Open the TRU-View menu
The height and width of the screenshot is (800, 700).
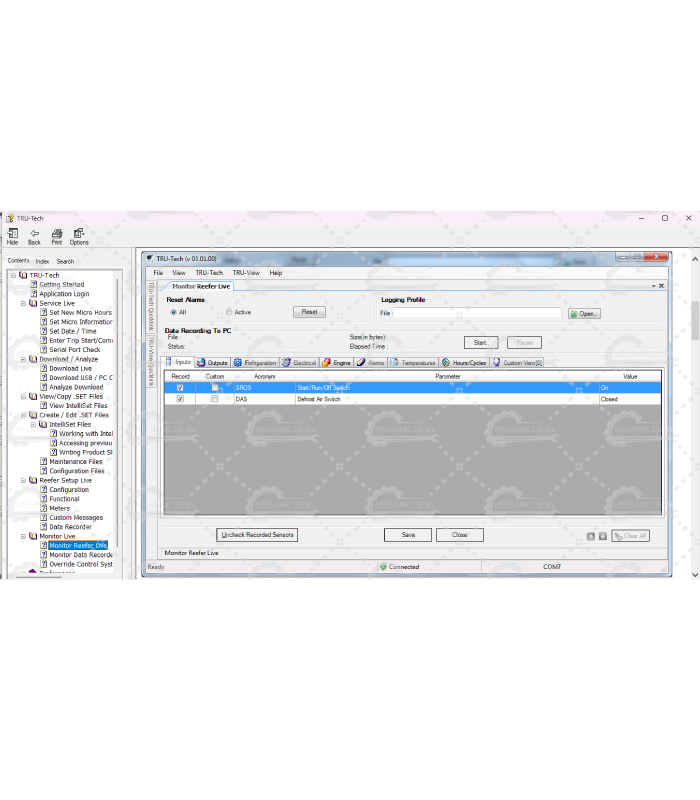coord(246,273)
